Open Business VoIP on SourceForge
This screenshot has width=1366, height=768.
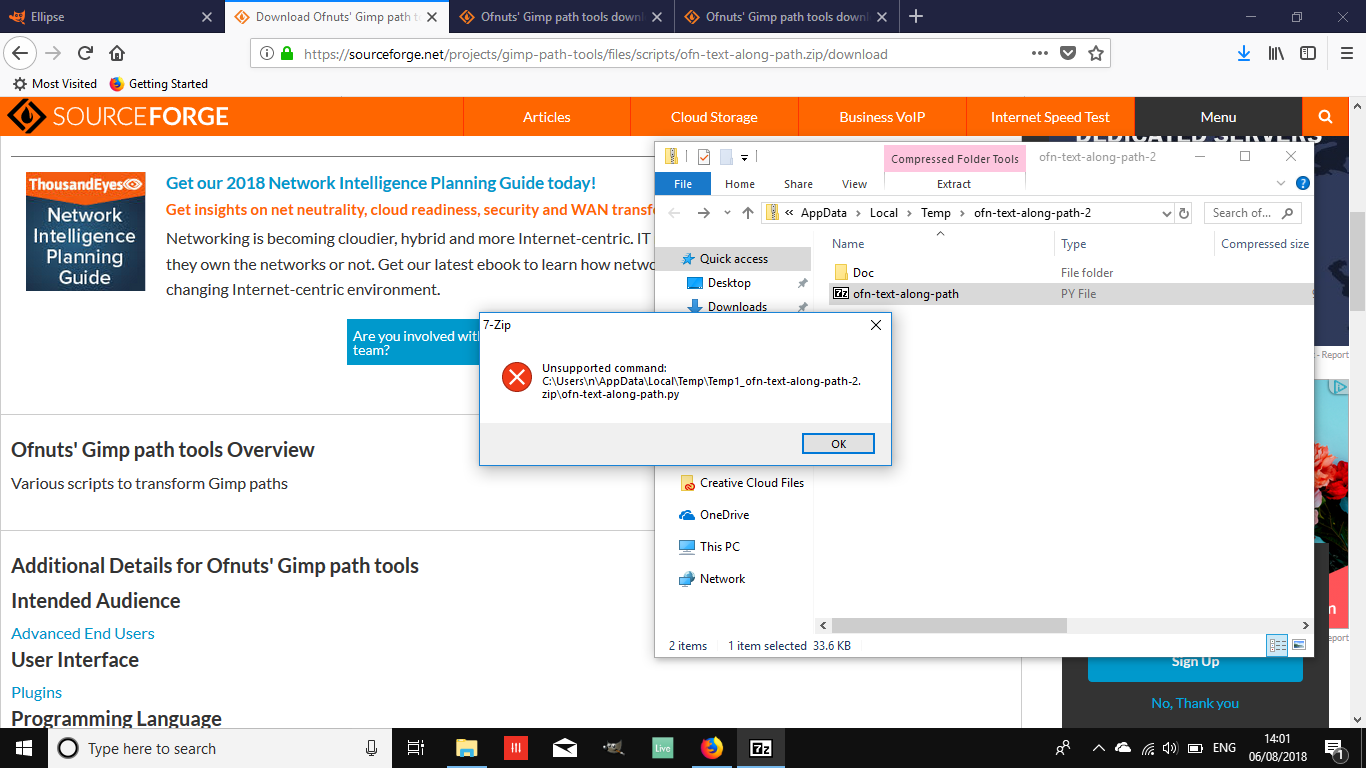point(882,117)
